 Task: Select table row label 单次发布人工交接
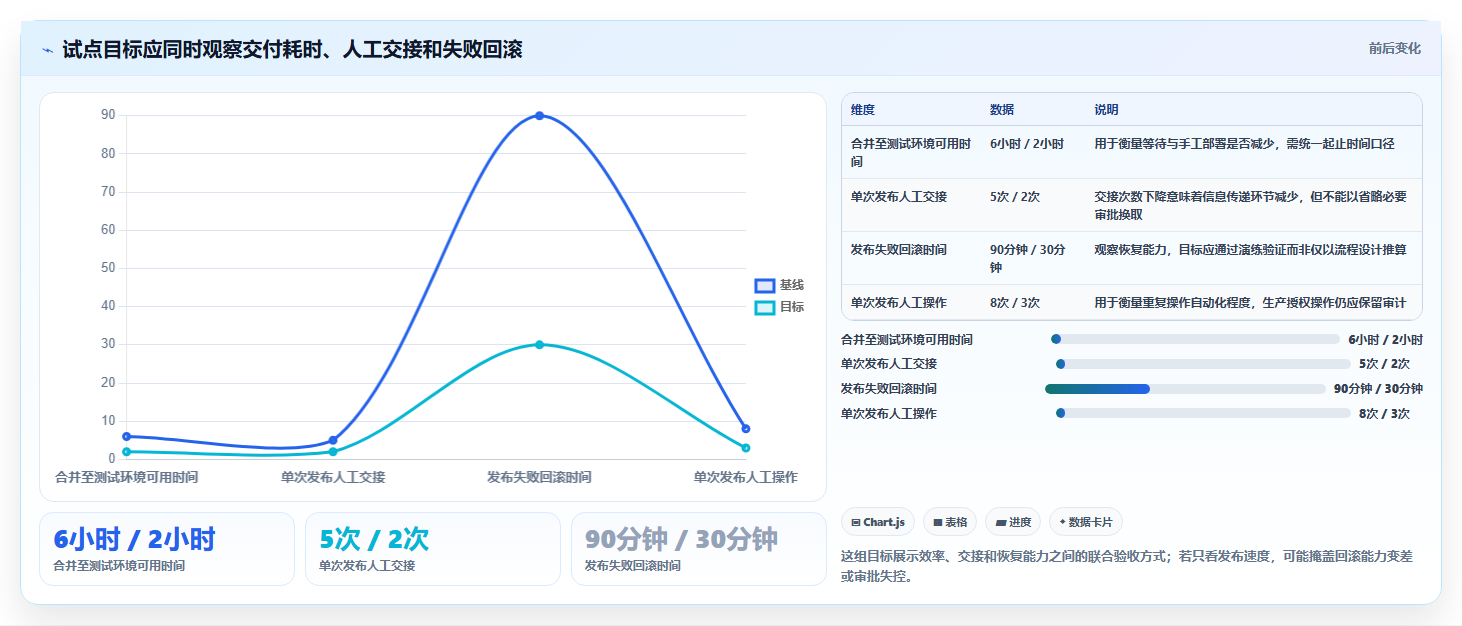pos(899,197)
